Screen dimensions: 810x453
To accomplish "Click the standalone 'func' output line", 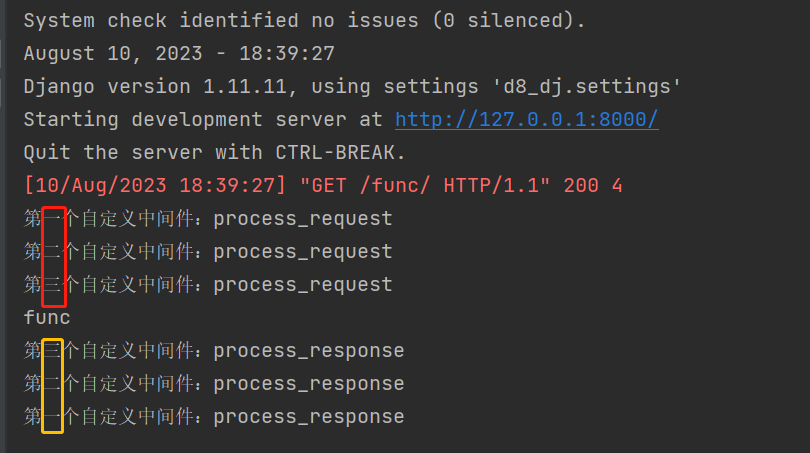I will pyautogui.click(x=47, y=317).
